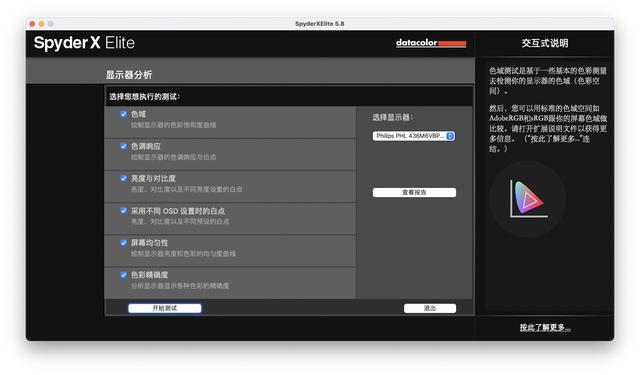This screenshot has width=640, height=375.
Task: Click the 退出 button
Action: pyautogui.click(x=430, y=308)
